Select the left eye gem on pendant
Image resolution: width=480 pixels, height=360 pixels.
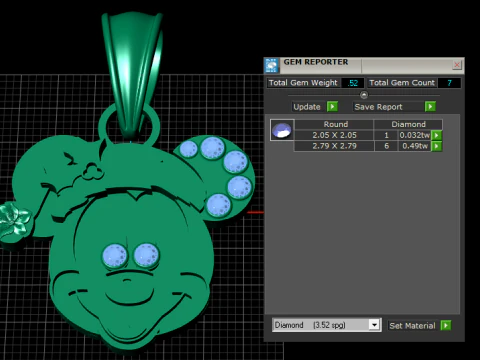(x=114, y=256)
